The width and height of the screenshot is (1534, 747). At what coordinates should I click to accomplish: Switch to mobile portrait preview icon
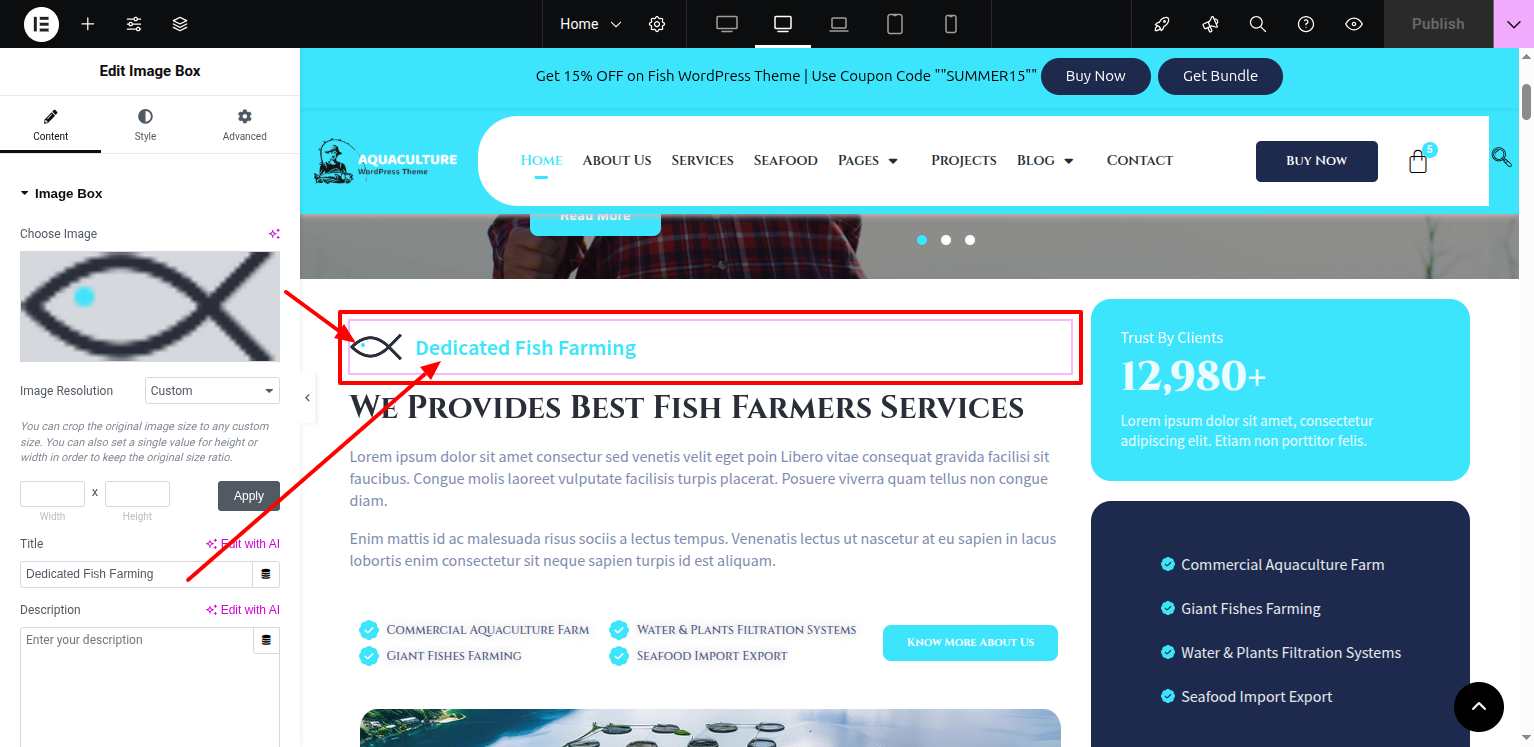click(x=951, y=24)
